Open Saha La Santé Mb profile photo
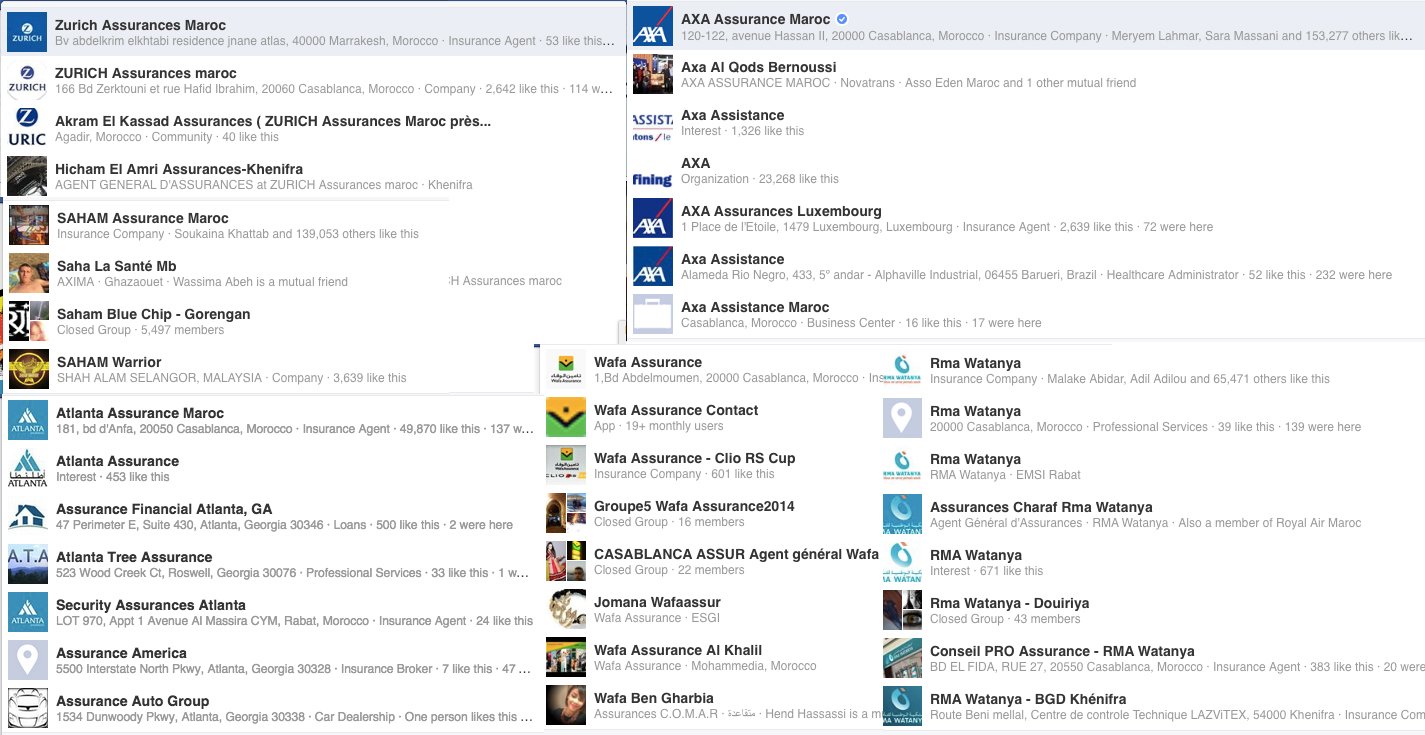The width and height of the screenshot is (1425, 735). coord(28,273)
